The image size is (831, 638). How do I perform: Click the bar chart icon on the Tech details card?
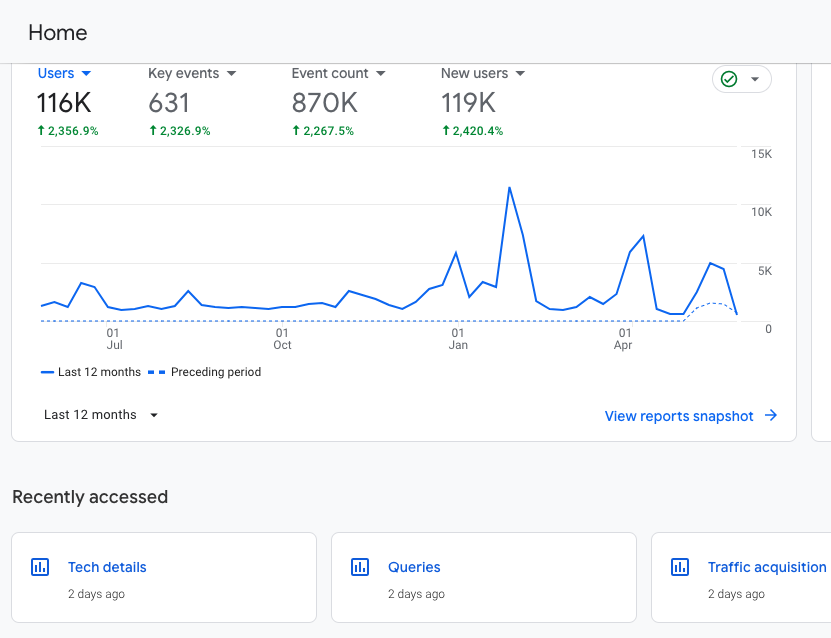(40, 567)
